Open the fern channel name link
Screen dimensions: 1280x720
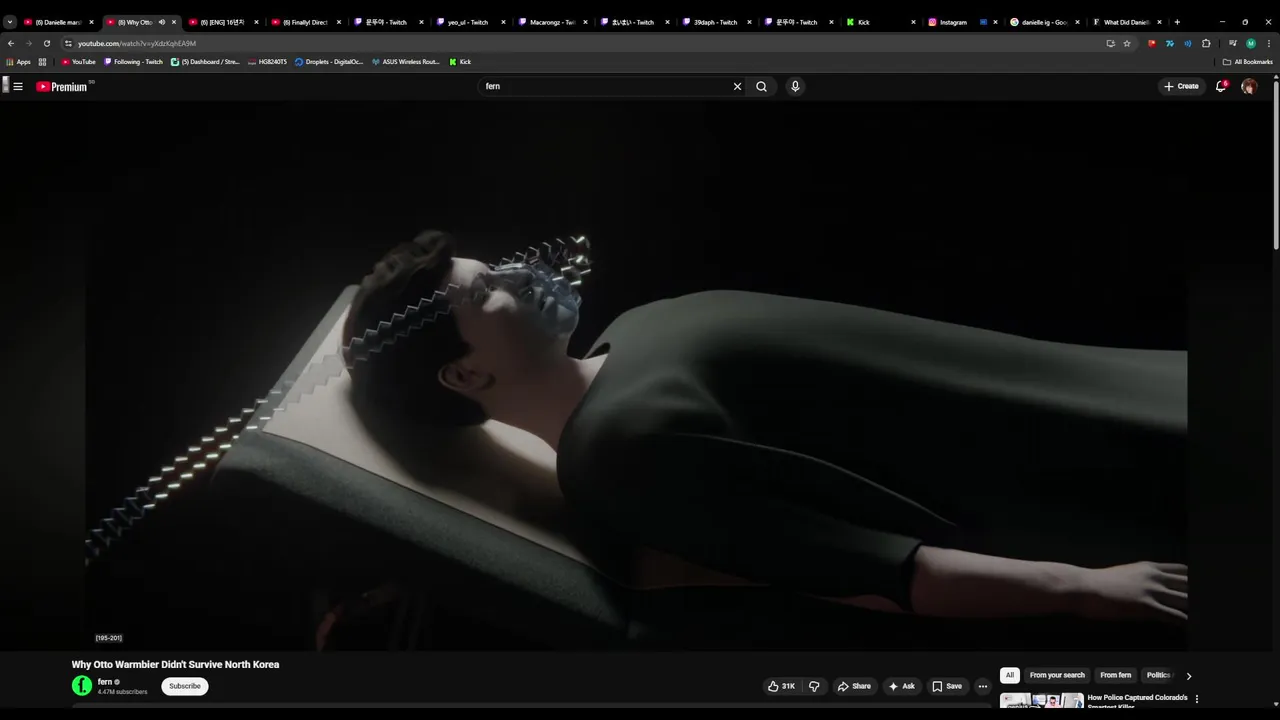pyautogui.click(x=105, y=682)
